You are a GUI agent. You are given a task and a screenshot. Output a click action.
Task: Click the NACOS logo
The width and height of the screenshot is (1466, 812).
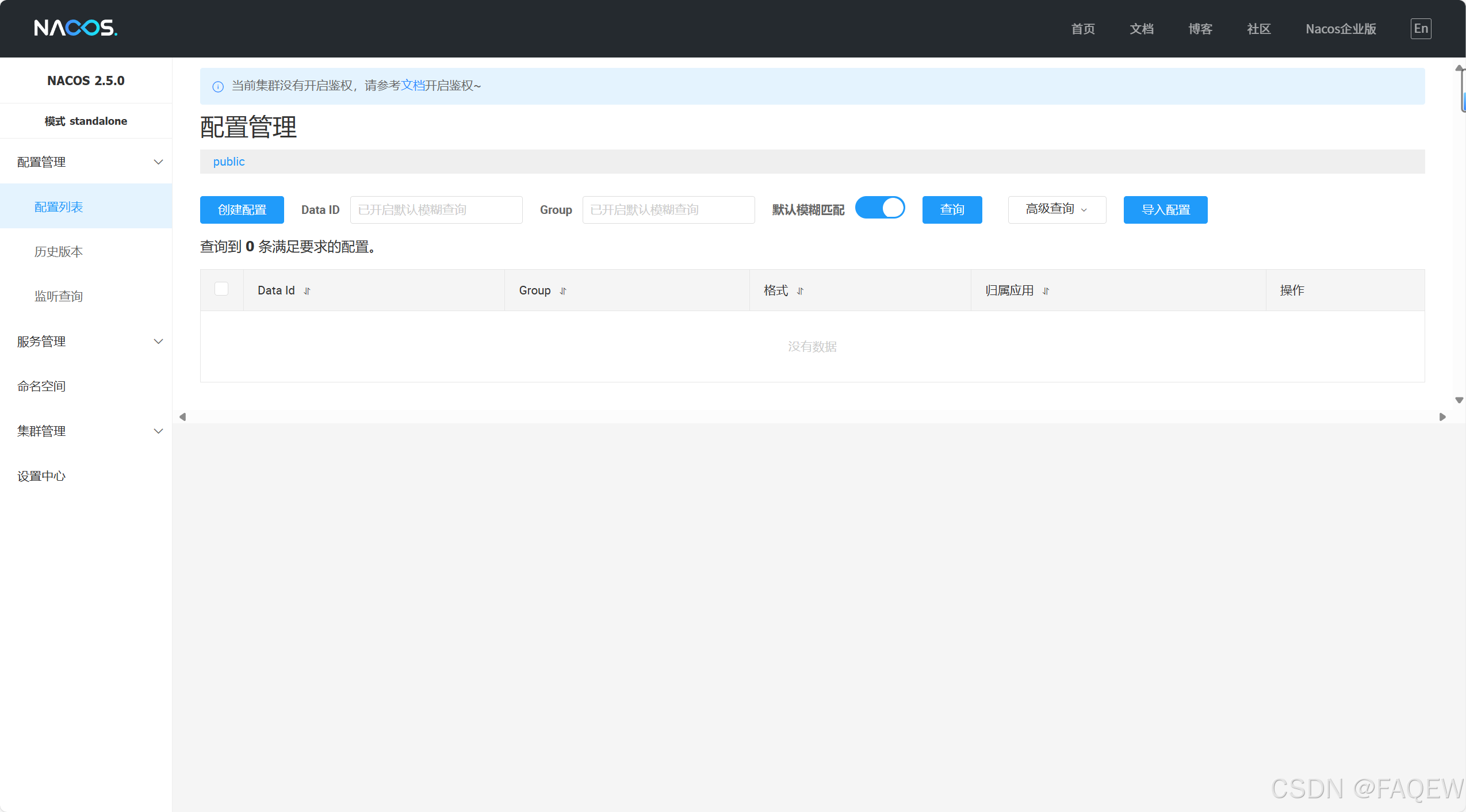tap(75, 28)
